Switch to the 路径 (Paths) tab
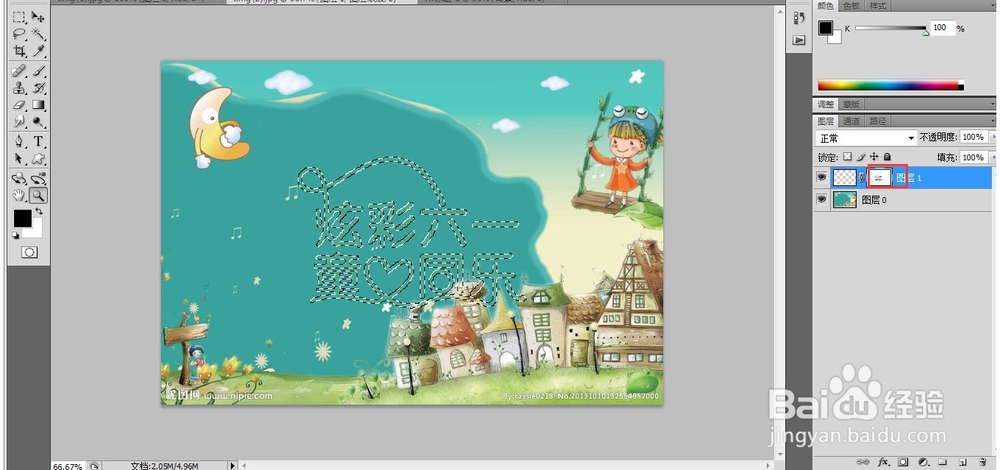The image size is (1000, 470). tap(878, 121)
